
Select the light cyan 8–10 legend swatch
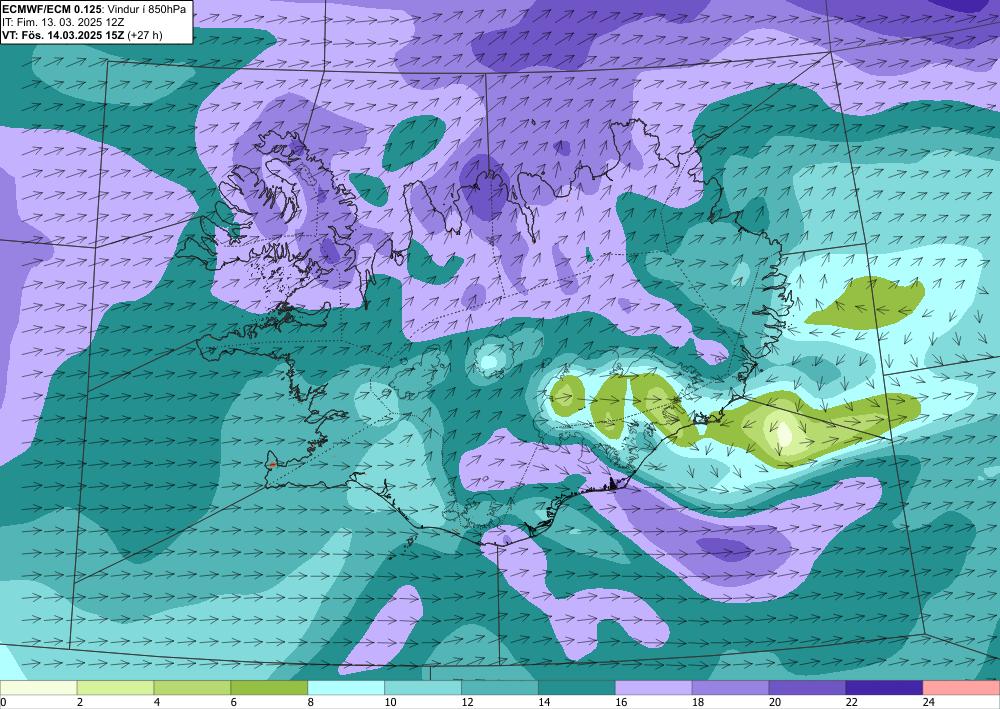(346, 688)
